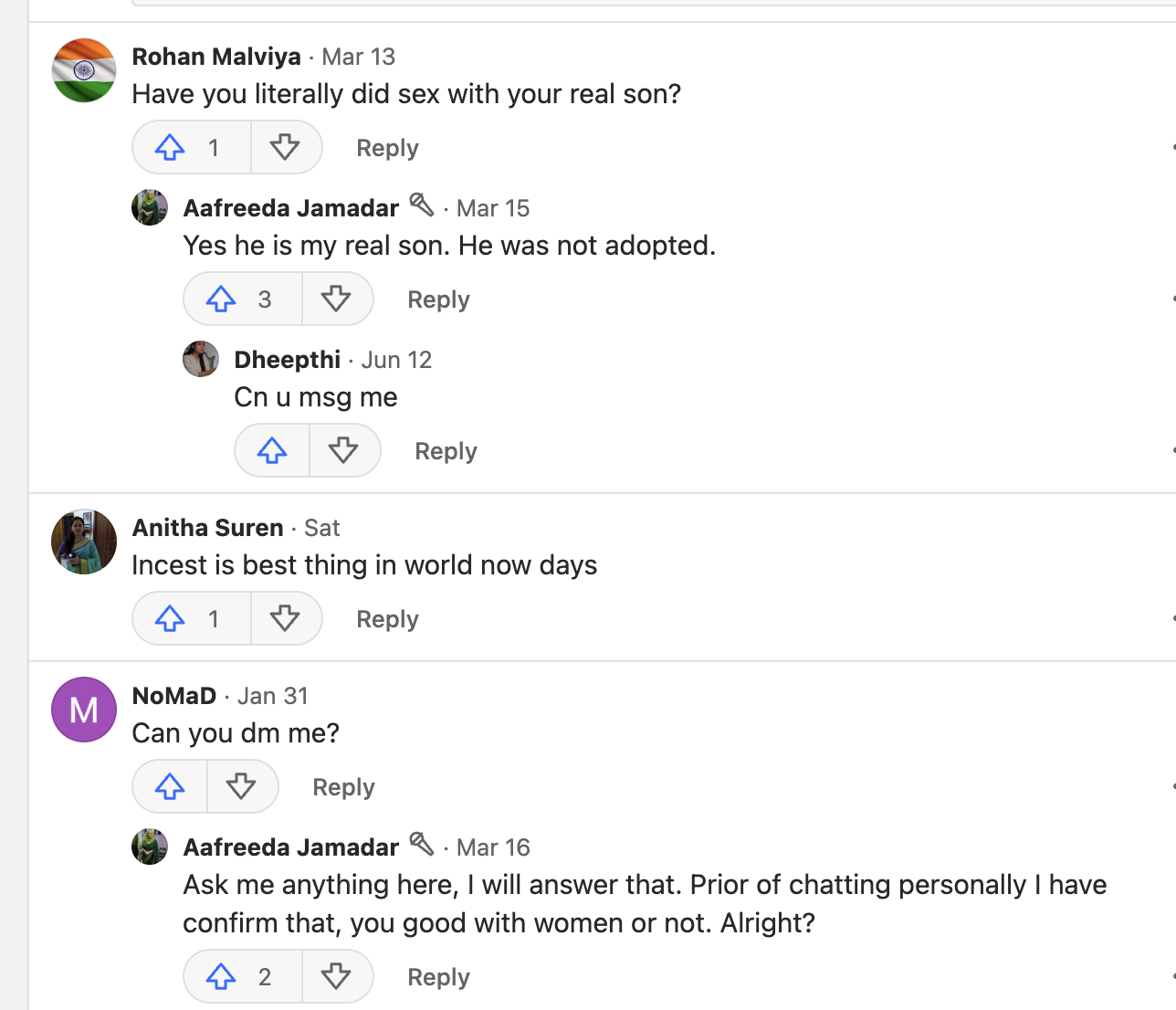Reply to NoMaD's comment
This screenshot has height=1010, width=1176.
point(343,787)
